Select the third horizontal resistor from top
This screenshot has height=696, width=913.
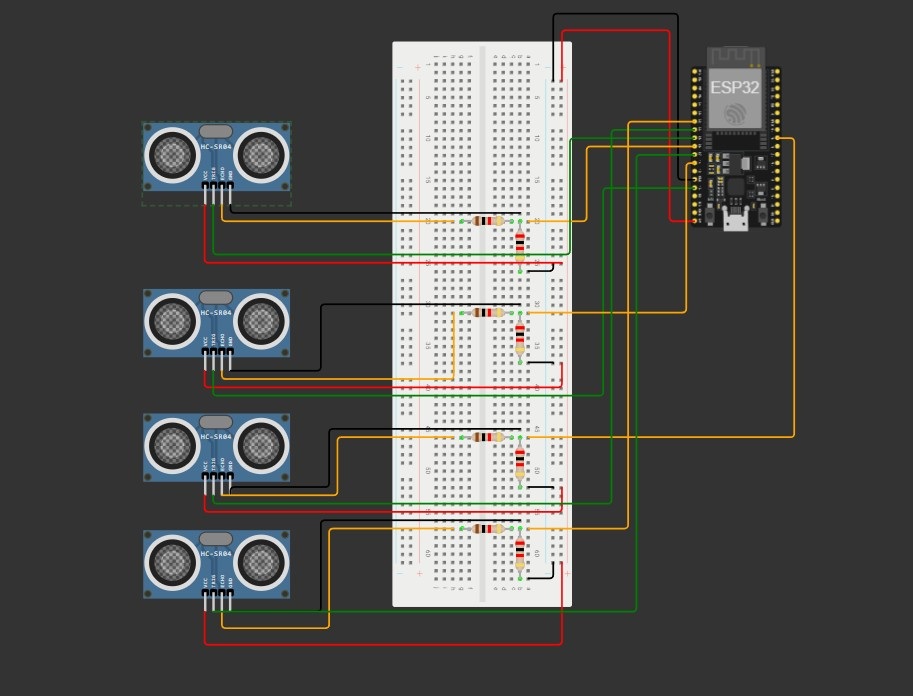coord(488,437)
